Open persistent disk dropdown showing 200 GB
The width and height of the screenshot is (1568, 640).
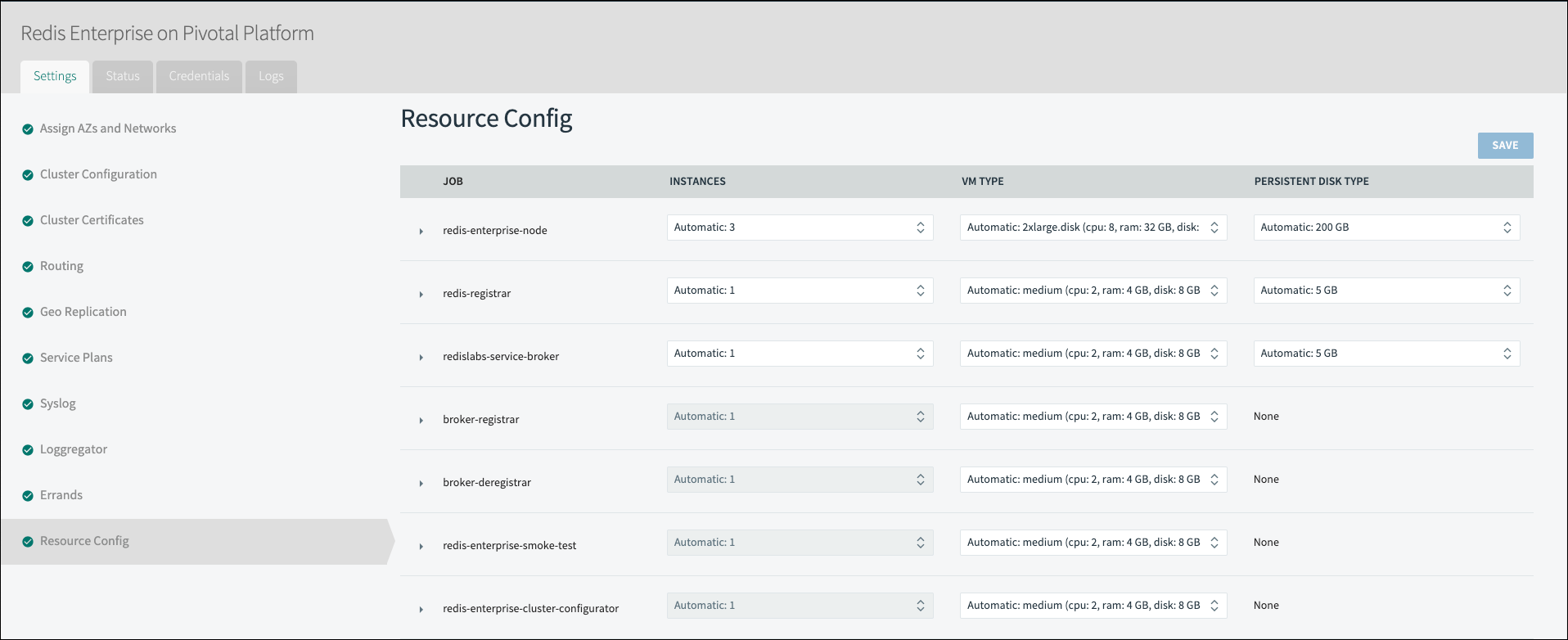click(x=1386, y=228)
